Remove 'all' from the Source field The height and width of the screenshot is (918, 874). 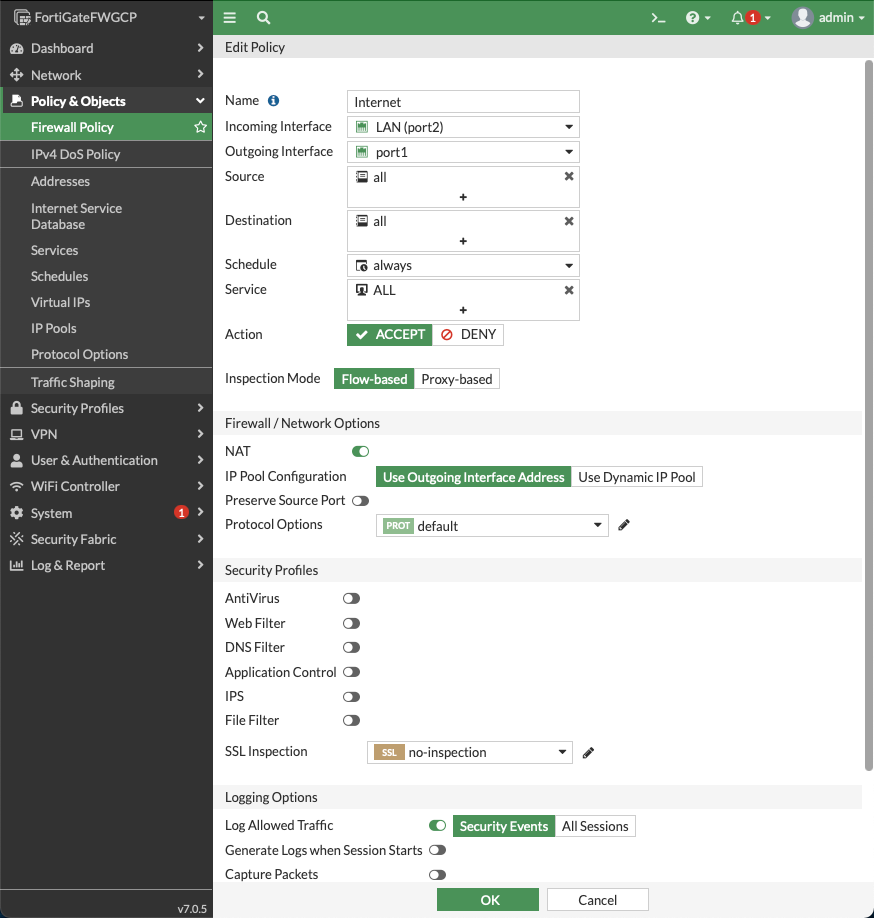(569, 176)
